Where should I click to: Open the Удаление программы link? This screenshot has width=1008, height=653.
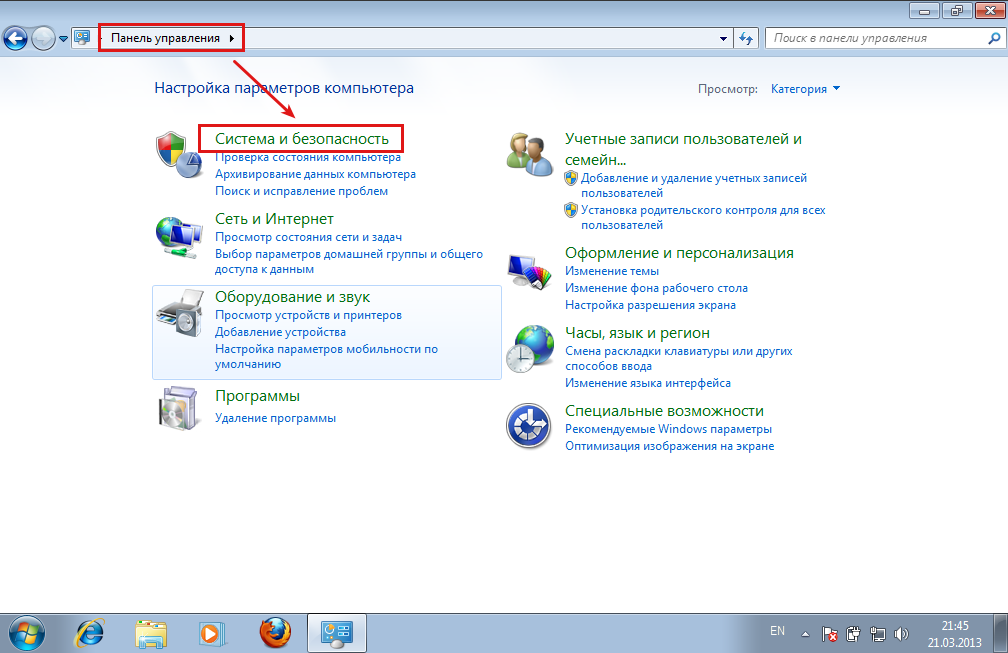coord(275,418)
